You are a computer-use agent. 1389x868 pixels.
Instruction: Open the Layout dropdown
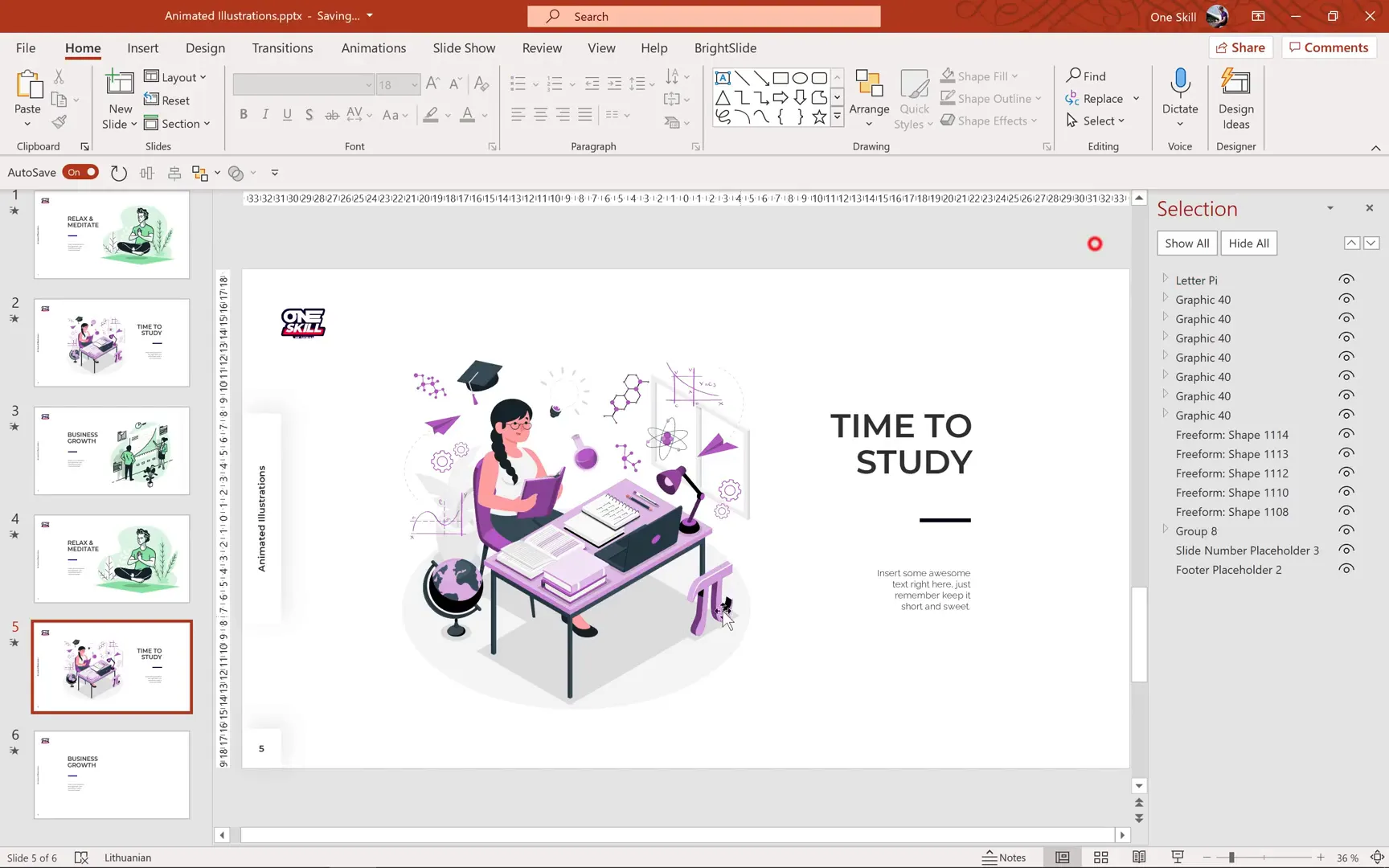click(176, 77)
